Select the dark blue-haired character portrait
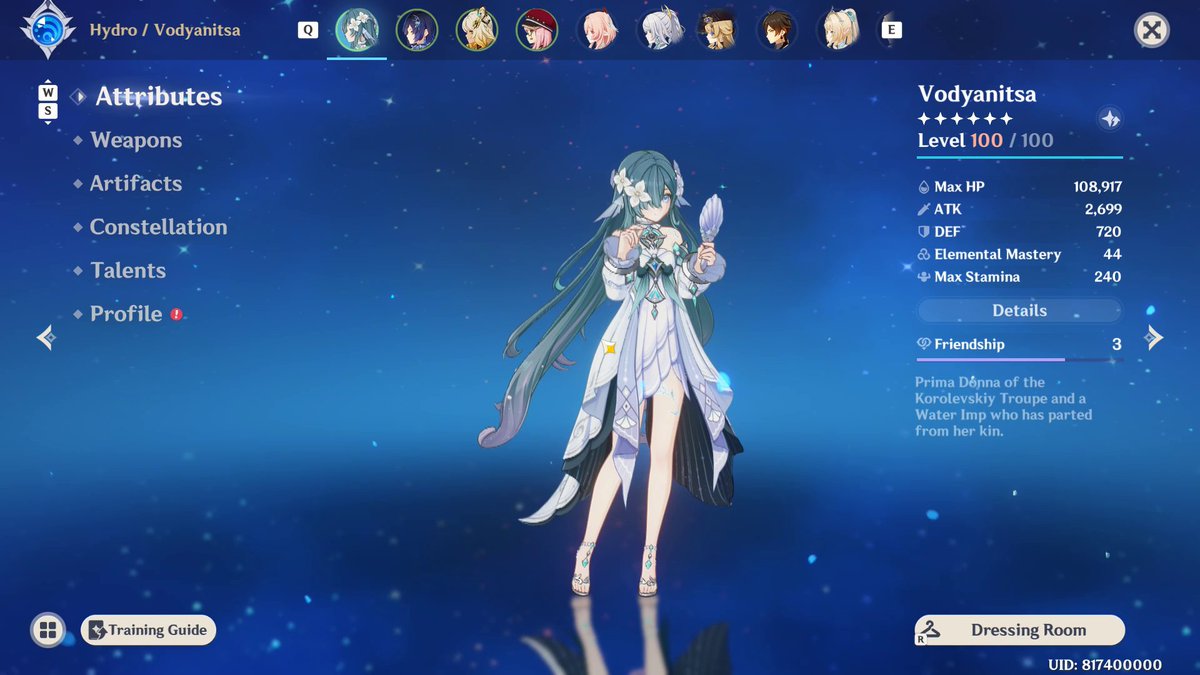Image resolution: width=1200 pixels, height=675 pixels. tap(416, 30)
